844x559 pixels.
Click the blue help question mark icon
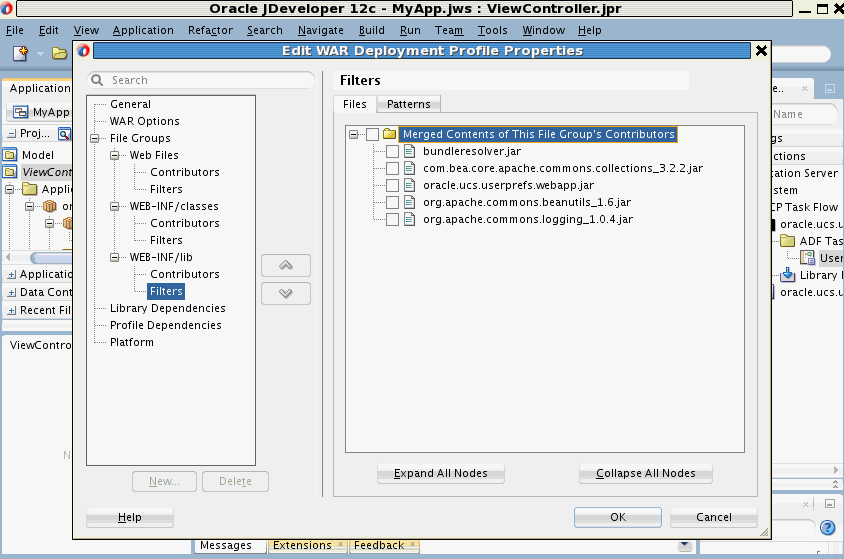[x=827, y=527]
